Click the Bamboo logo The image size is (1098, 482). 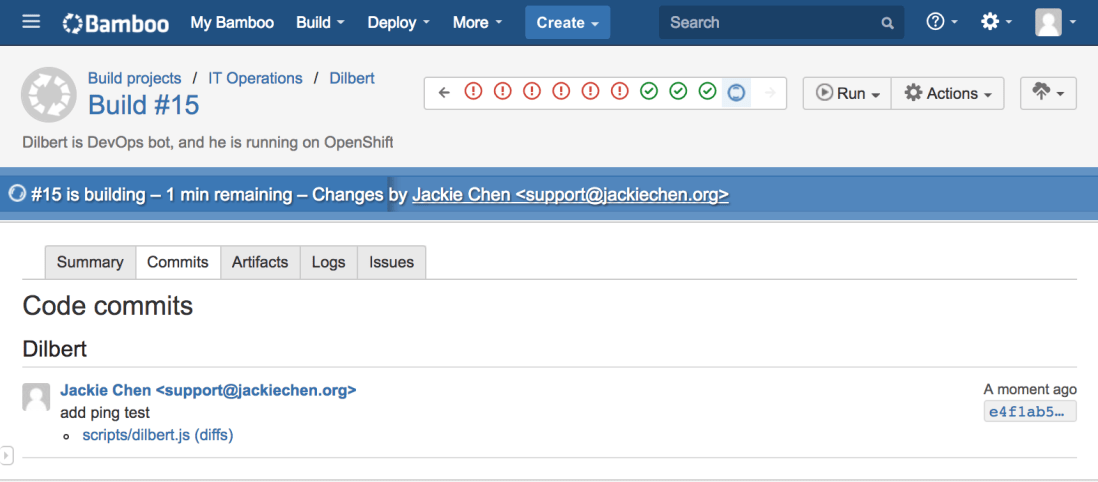pos(116,23)
